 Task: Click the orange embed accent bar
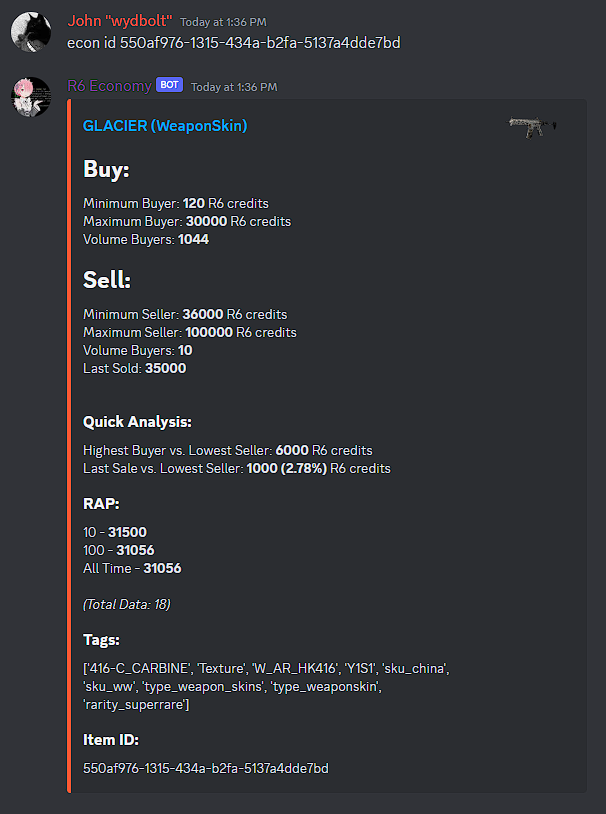(x=69, y=446)
